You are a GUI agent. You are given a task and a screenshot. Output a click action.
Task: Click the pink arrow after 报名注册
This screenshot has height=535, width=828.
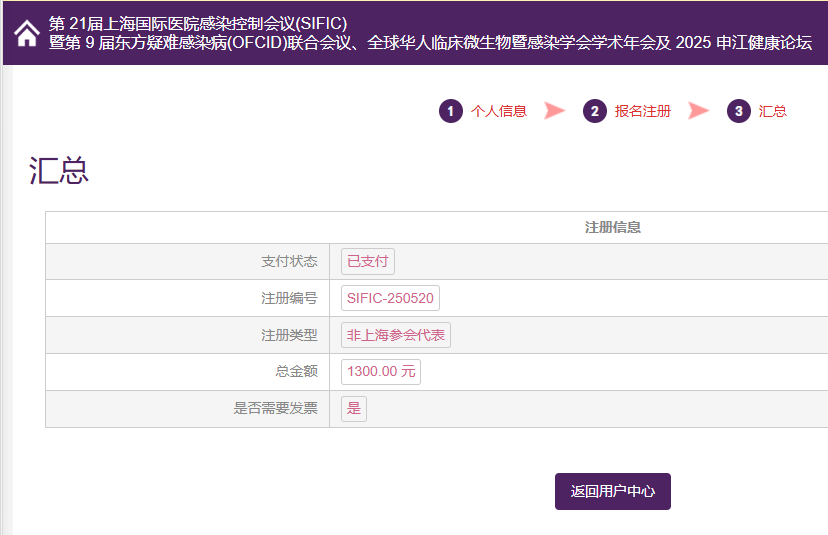[x=699, y=111]
